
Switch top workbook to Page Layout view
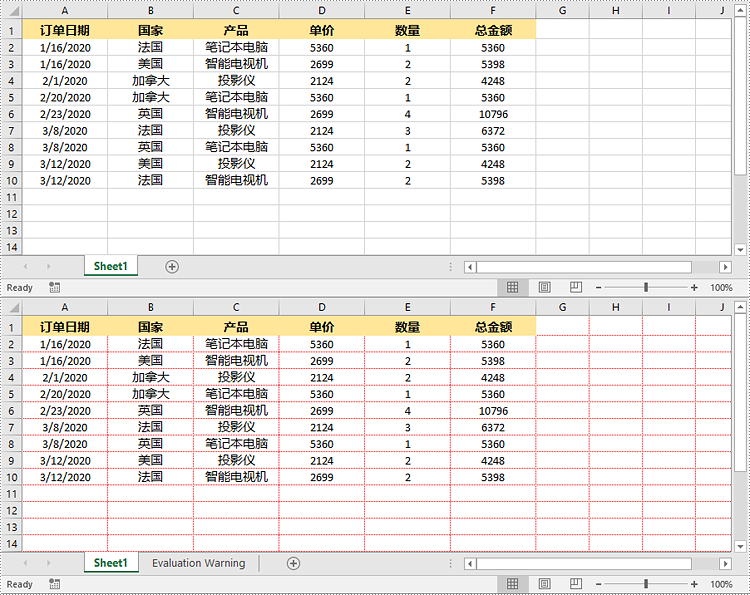pos(544,287)
